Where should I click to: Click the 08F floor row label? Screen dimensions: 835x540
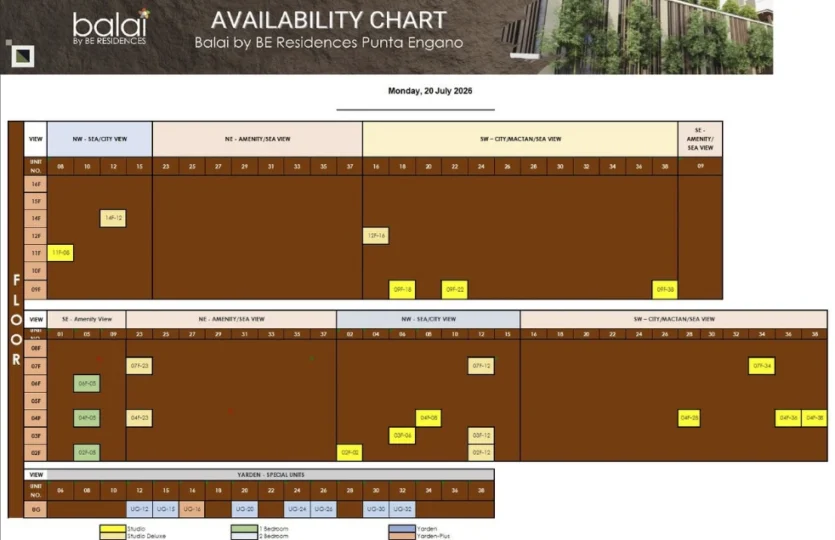(36, 348)
